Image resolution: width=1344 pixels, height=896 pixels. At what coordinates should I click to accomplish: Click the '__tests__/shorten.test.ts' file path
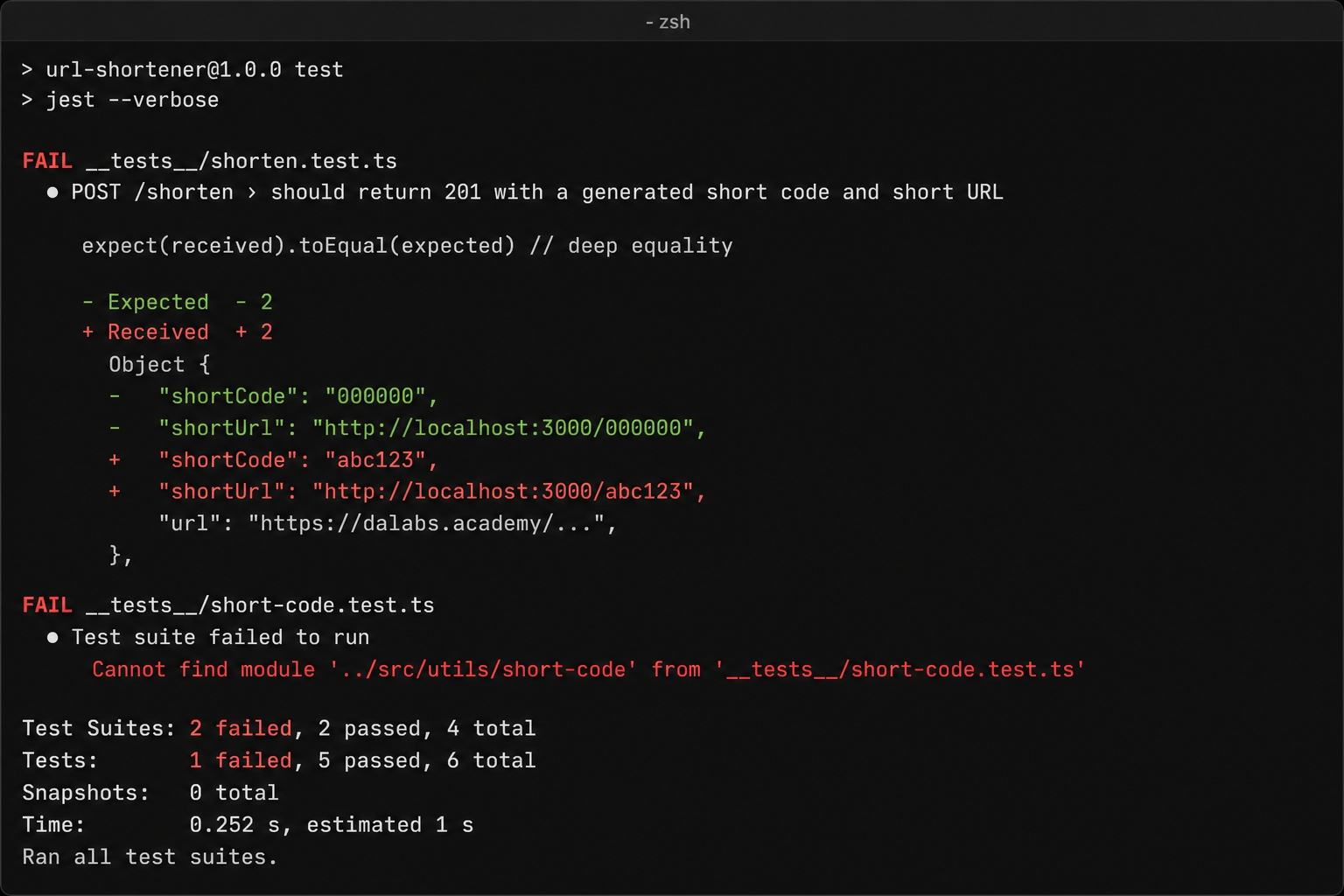click(x=241, y=161)
